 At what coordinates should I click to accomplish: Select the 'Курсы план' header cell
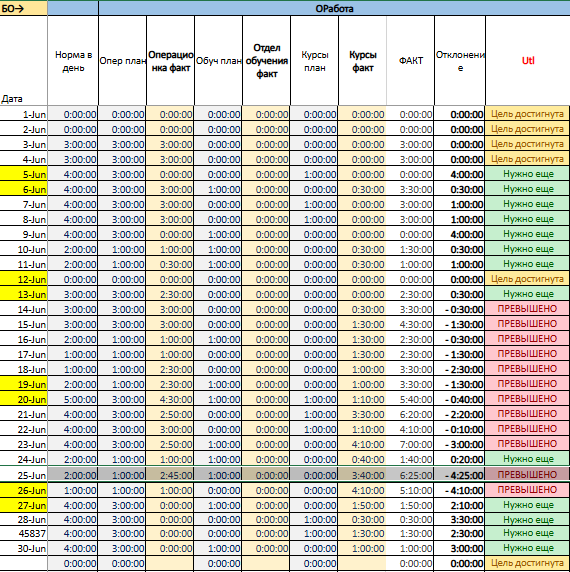coord(314,61)
